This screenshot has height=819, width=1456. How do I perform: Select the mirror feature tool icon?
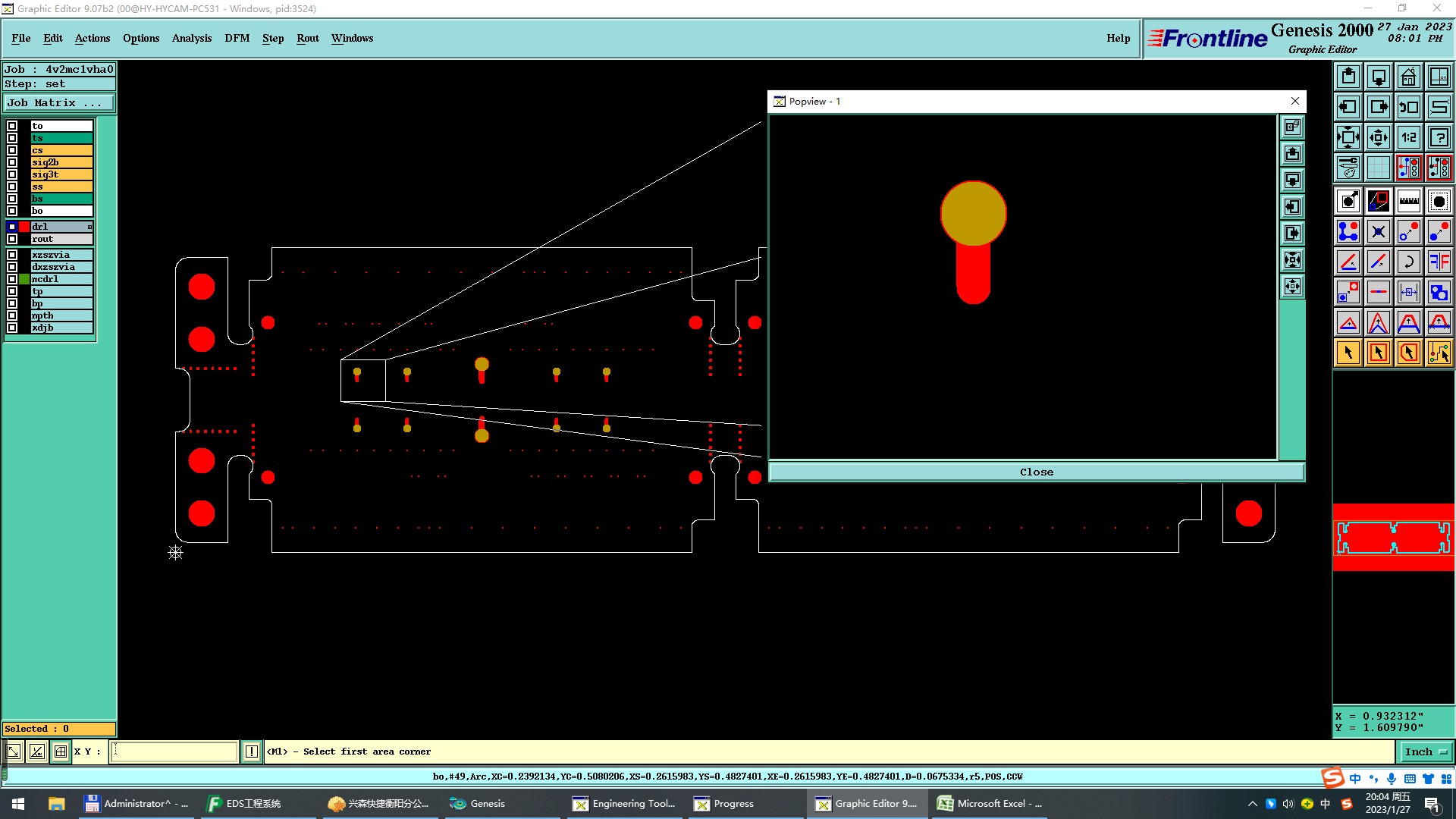coord(1439,262)
